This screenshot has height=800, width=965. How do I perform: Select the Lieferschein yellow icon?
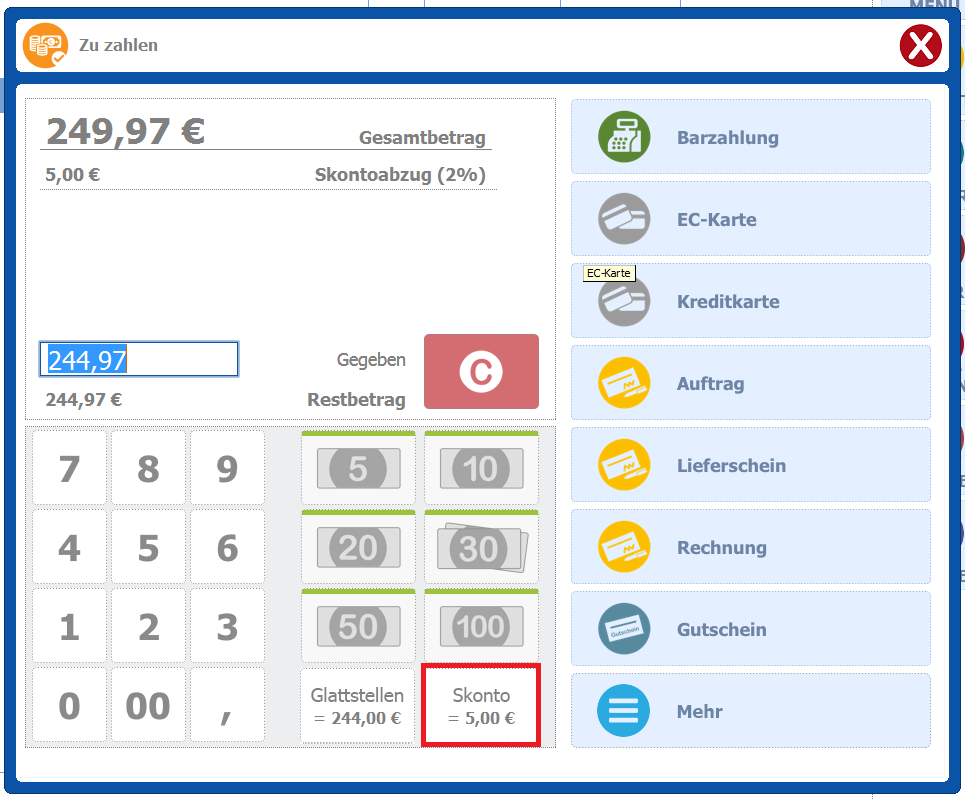point(624,465)
